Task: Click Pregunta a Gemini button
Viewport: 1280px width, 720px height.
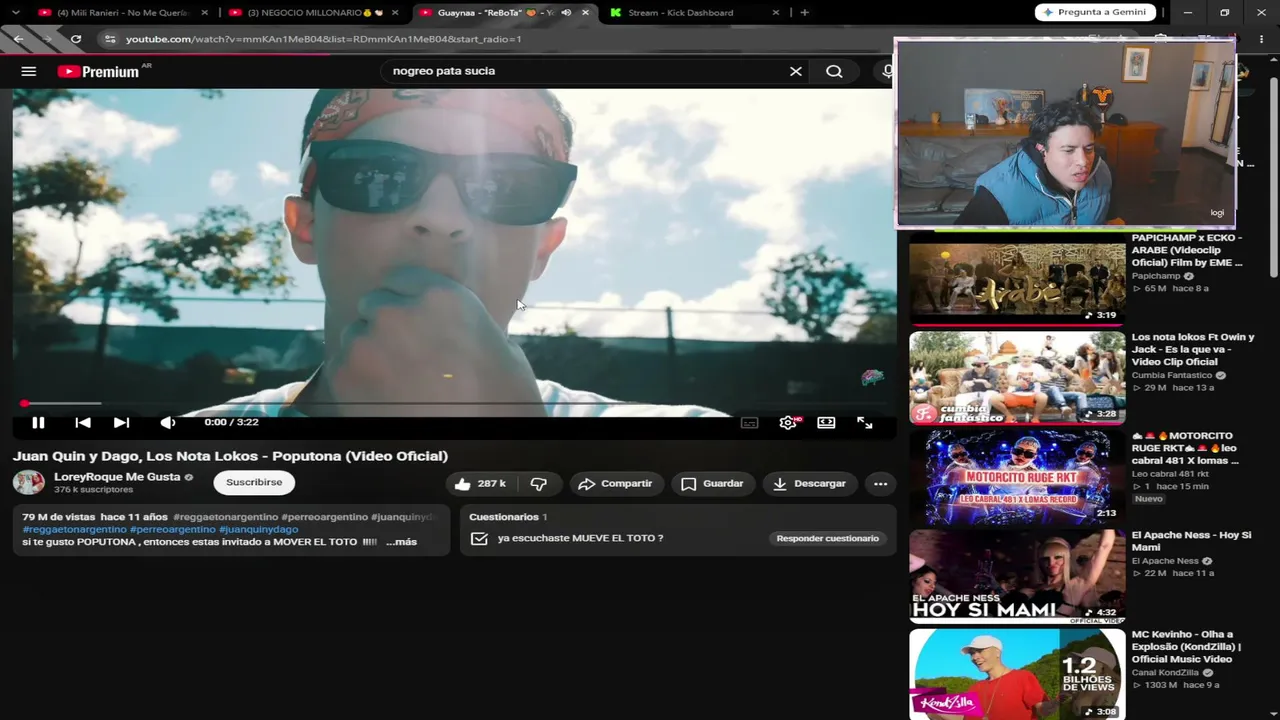Action: point(1096,12)
